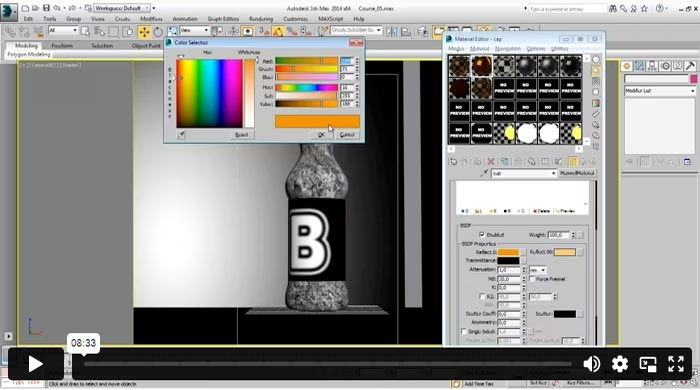Open the Utilities hammer panel tab

(690, 66)
